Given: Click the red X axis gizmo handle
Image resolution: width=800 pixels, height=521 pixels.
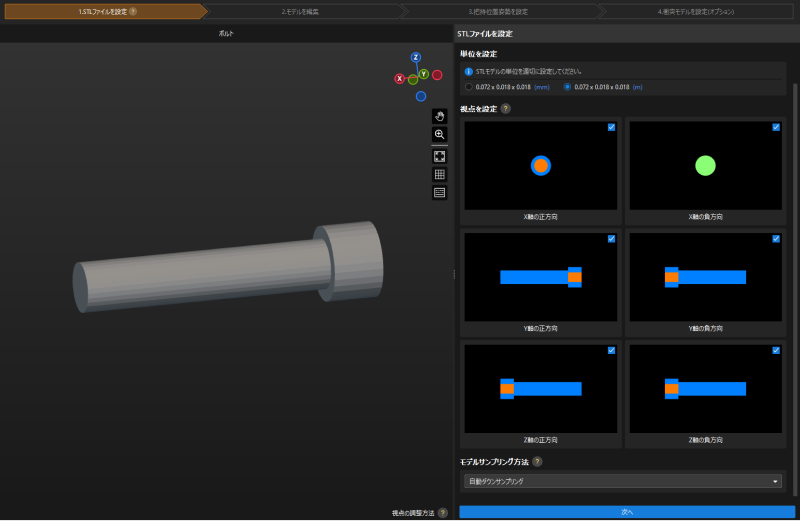Looking at the screenshot, I should point(400,78).
